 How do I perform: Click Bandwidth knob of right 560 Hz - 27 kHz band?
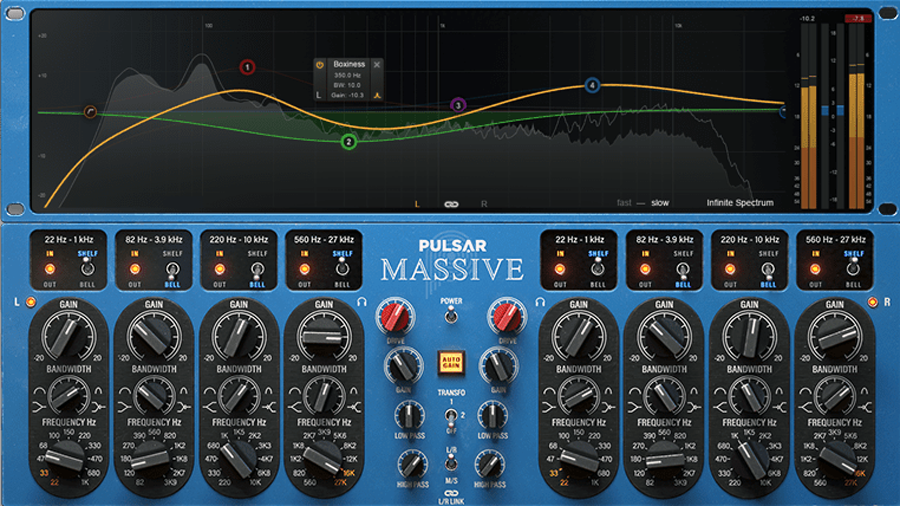coord(835,395)
